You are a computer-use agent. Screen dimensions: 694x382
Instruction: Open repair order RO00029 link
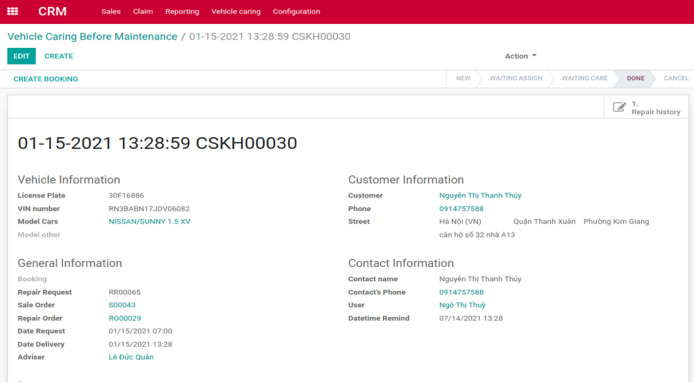click(x=125, y=318)
